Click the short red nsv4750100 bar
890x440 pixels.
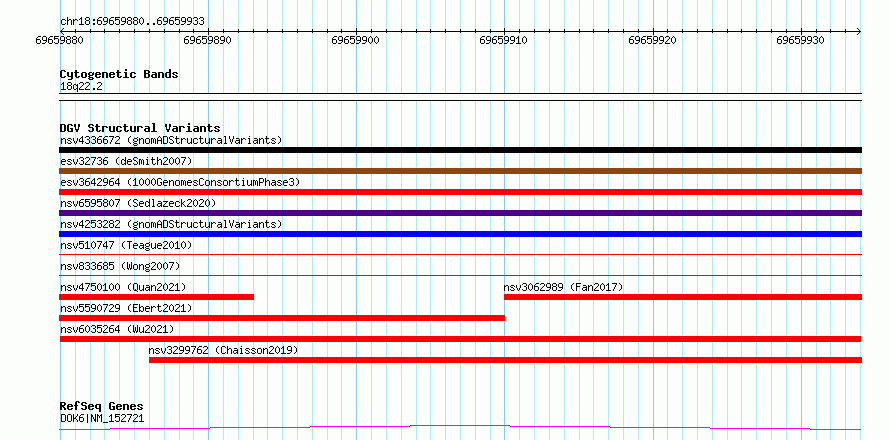tap(156, 297)
